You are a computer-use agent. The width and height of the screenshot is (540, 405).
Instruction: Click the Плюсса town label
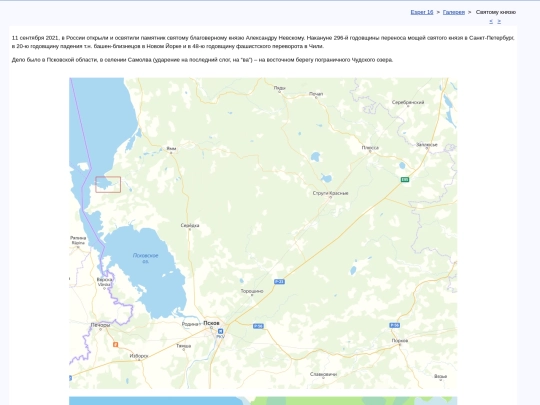tap(370, 147)
